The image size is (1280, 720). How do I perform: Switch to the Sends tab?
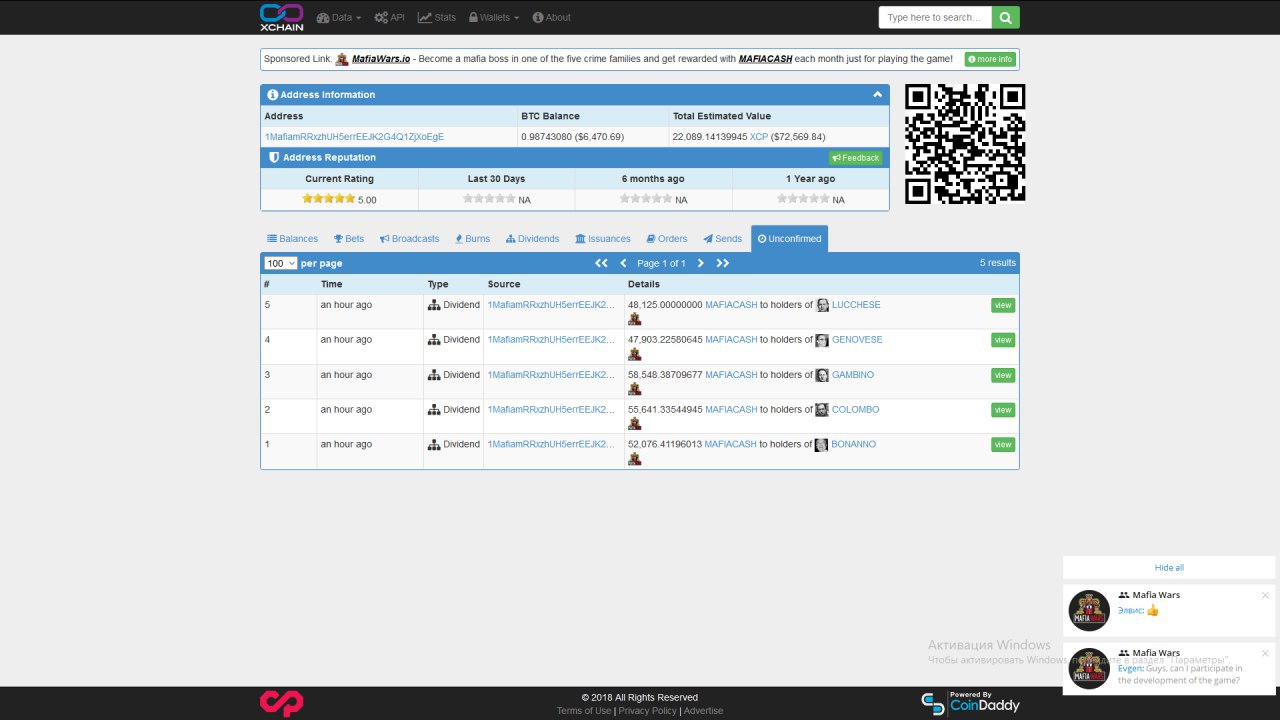(x=722, y=239)
